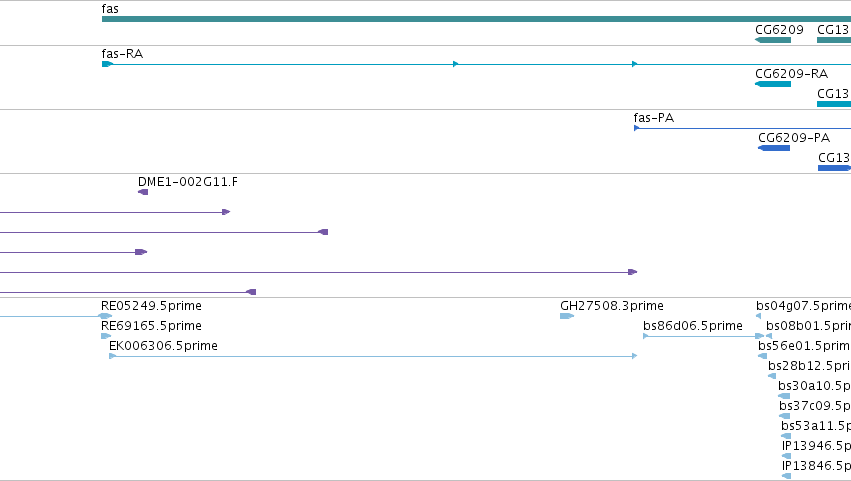Click the bs56e01.5prime EST glyph
851x481 pixels.
click(763, 356)
